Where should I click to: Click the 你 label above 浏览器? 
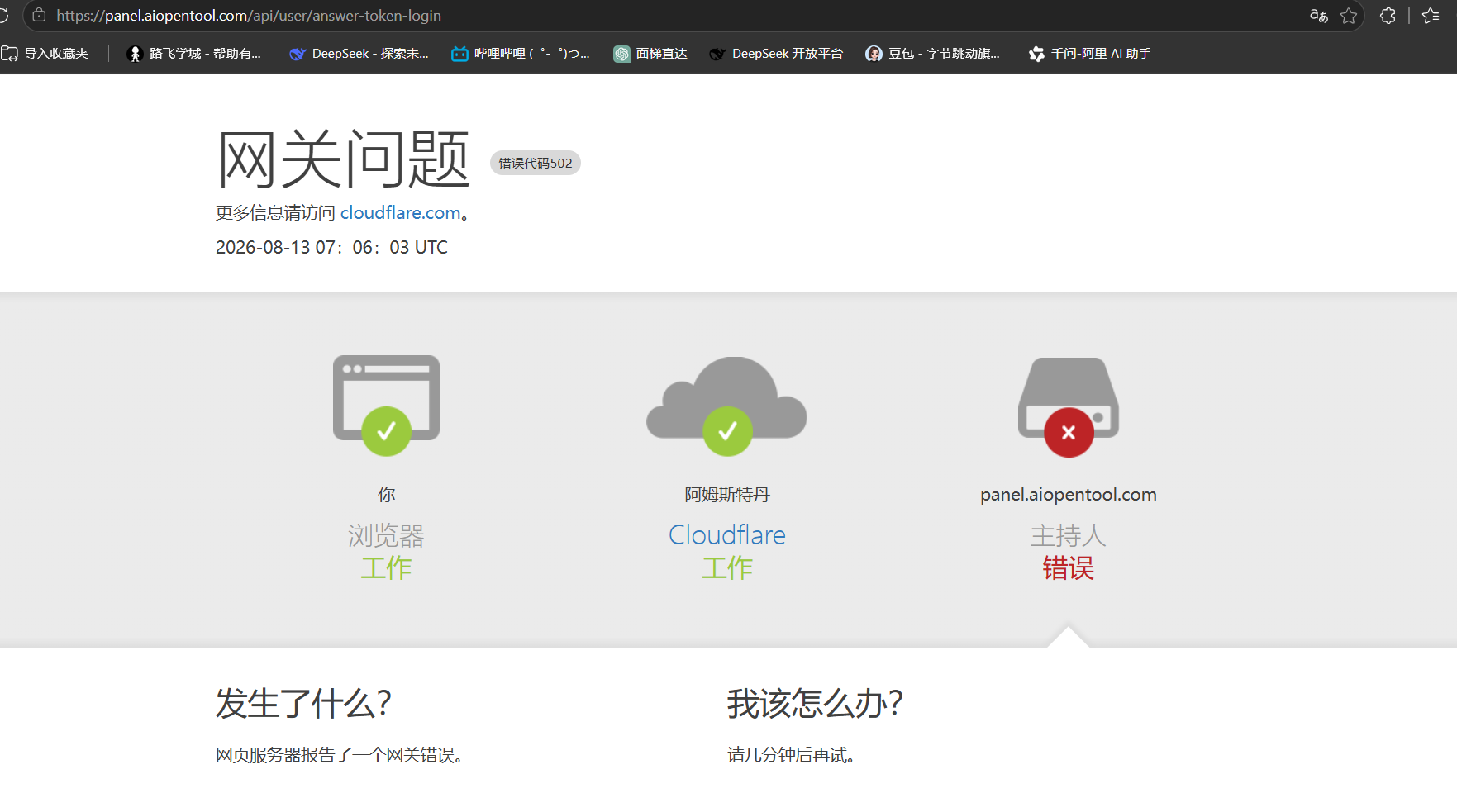[386, 495]
